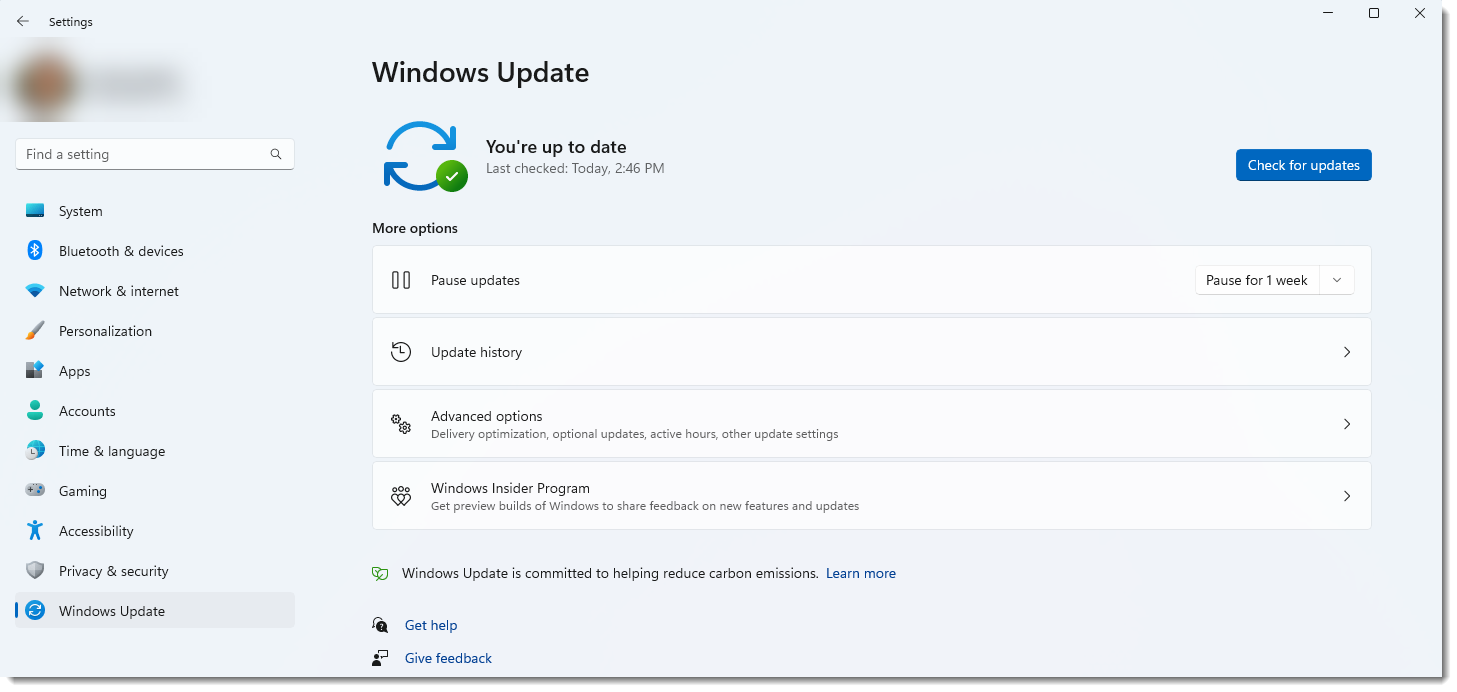Viewport: 1457px width, 692px height.
Task: Open Time & language settings
Action: 155,451
